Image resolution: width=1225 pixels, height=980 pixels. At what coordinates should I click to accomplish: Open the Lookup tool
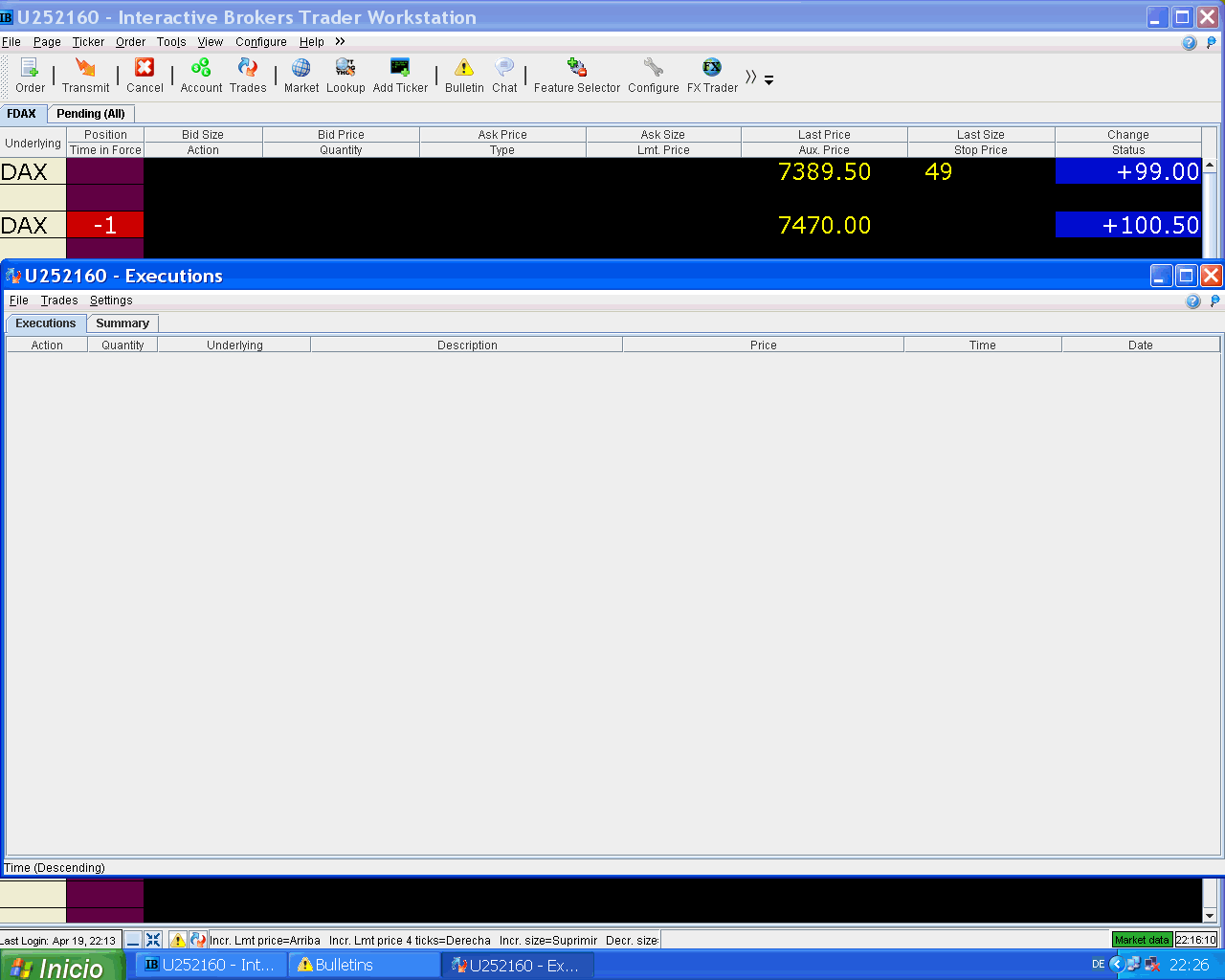tap(345, 75)
